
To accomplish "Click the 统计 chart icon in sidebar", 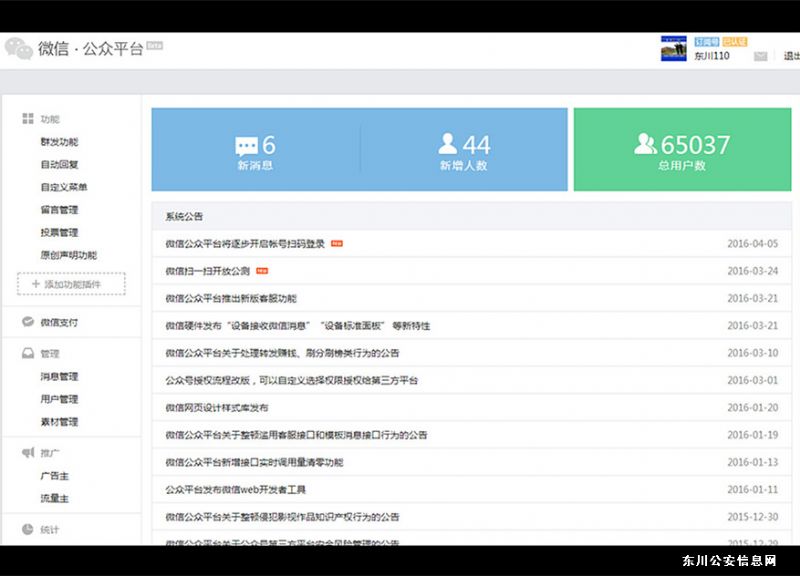I will (28, 529).
